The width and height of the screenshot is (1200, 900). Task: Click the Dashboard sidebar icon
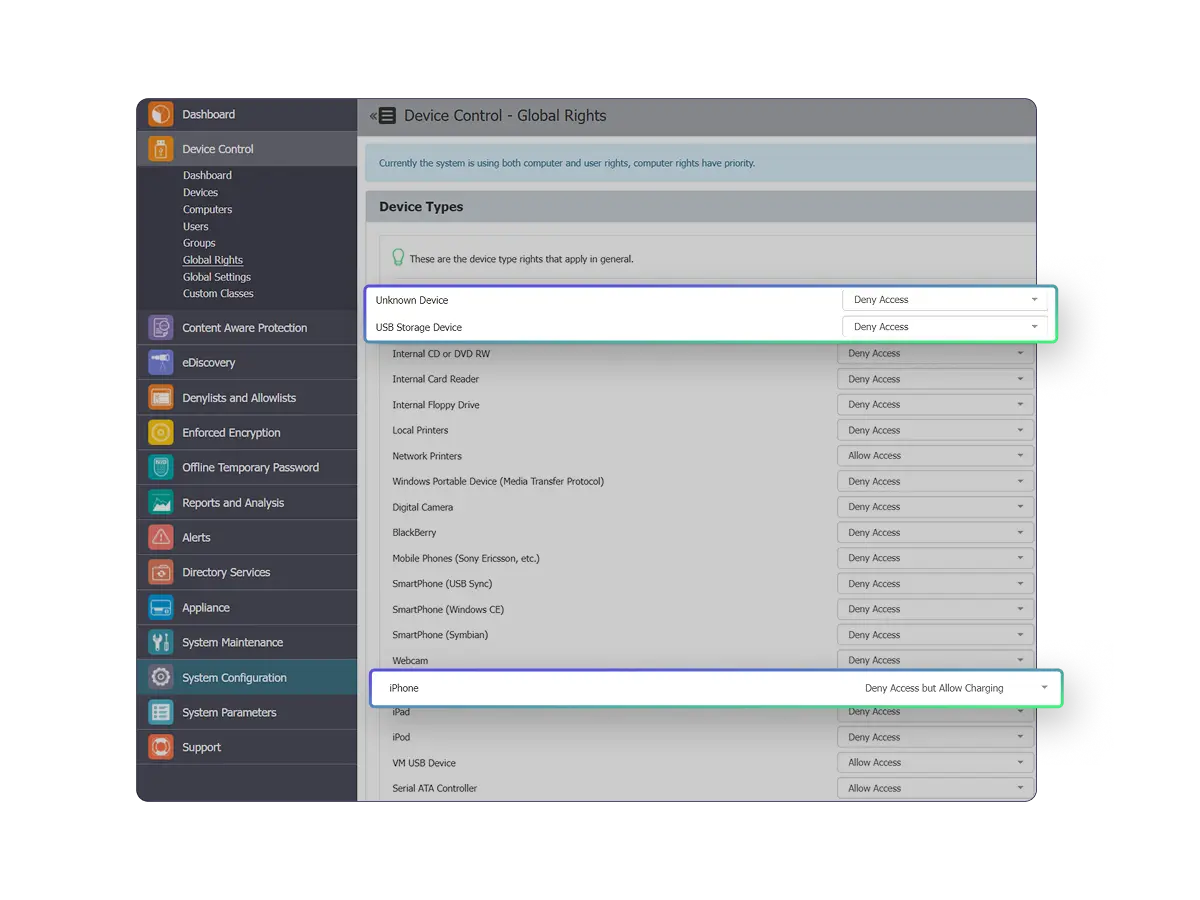coord(160,114)
